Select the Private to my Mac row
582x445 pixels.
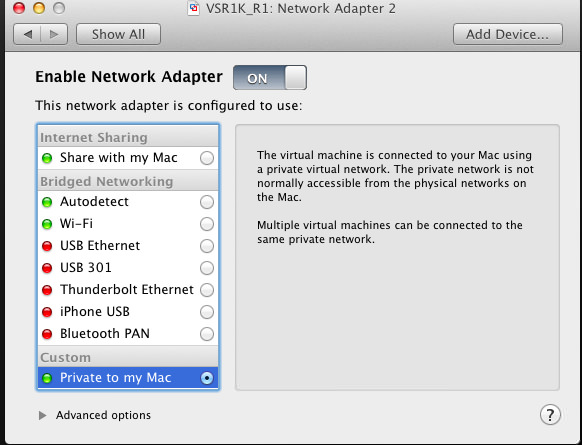128,378
